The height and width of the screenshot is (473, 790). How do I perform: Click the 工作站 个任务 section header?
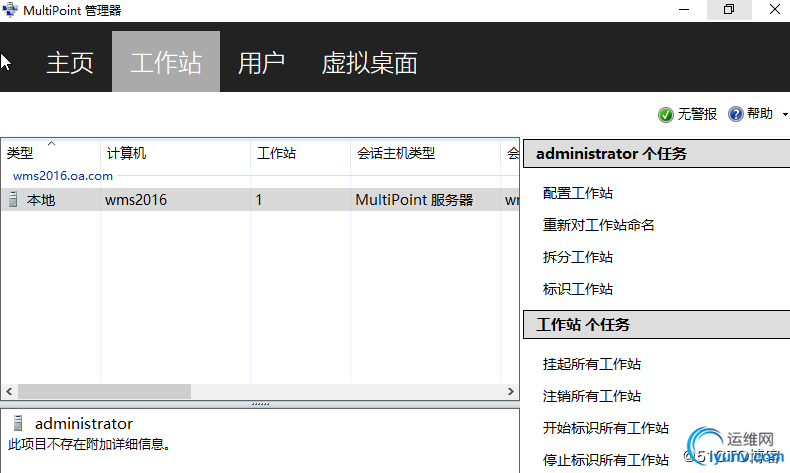pyautogui.click(x=656, y=324)
